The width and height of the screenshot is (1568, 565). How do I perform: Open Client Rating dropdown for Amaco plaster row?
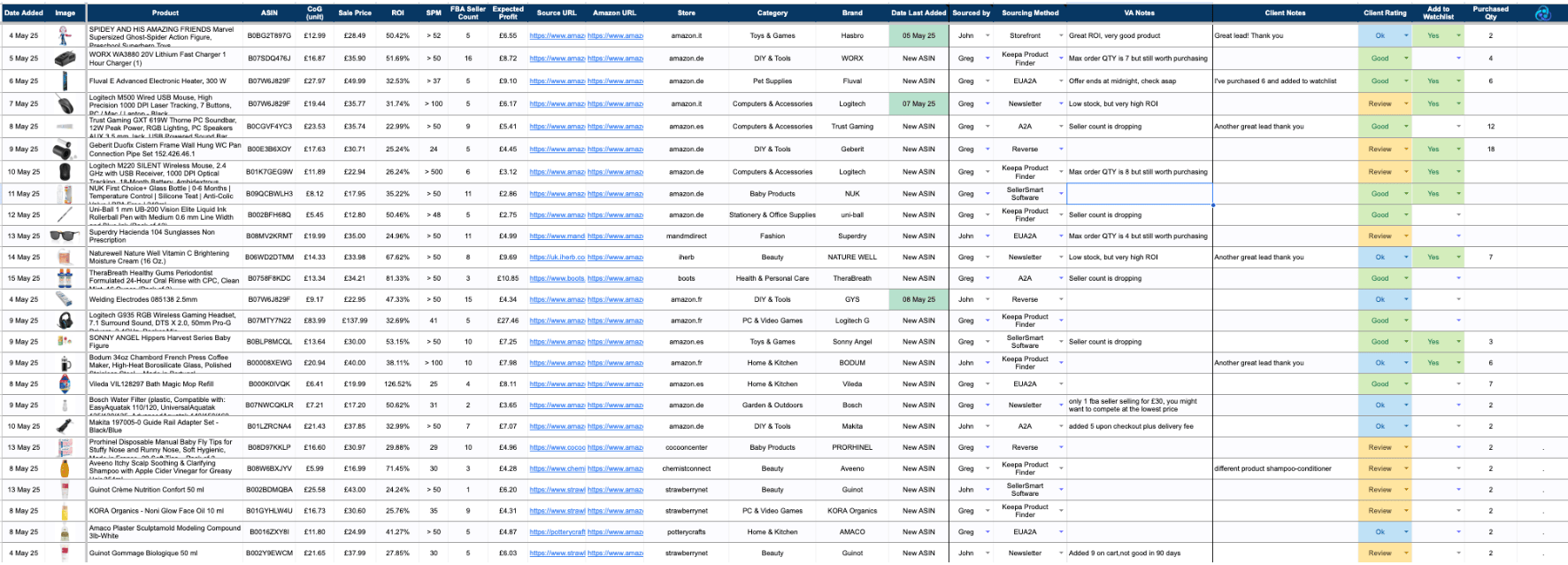[1405, 532]
